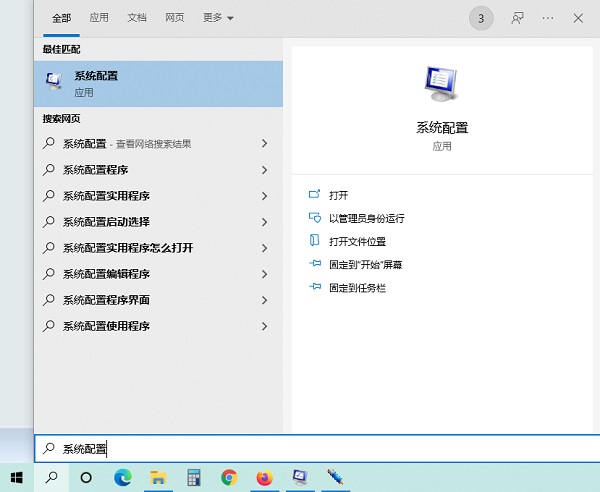Open Google Chrome from the taskbar
The height and width of the screenshot is (492, 600).
click(x=229, y=478)
